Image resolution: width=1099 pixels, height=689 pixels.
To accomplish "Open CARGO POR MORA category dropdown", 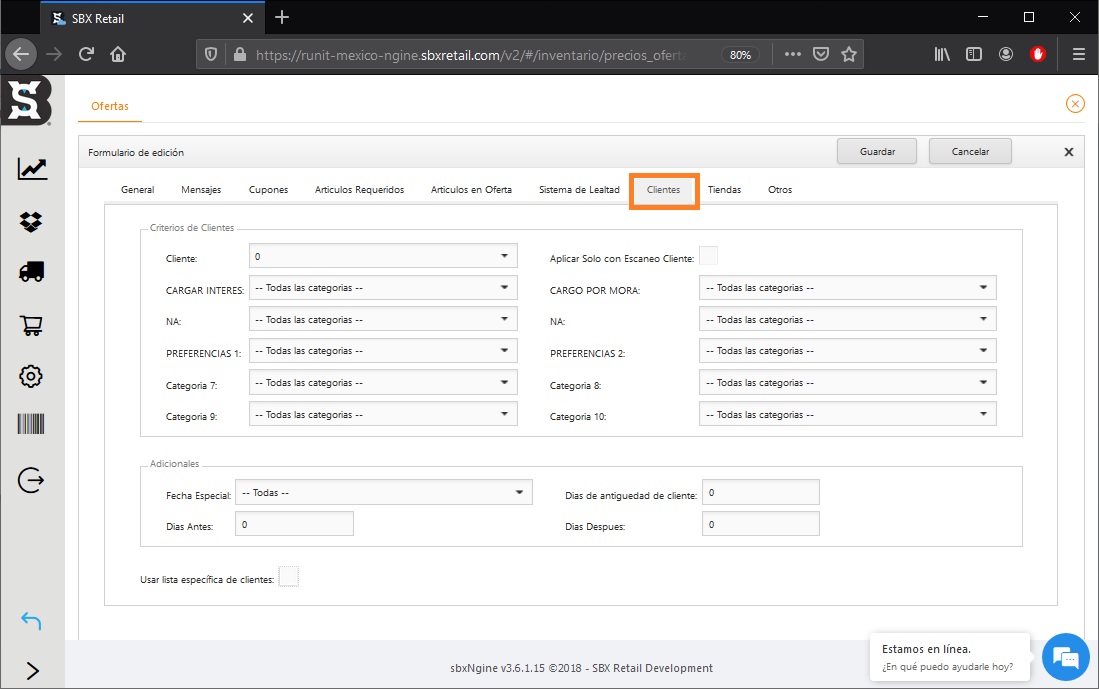I will [x=847, y=287].
